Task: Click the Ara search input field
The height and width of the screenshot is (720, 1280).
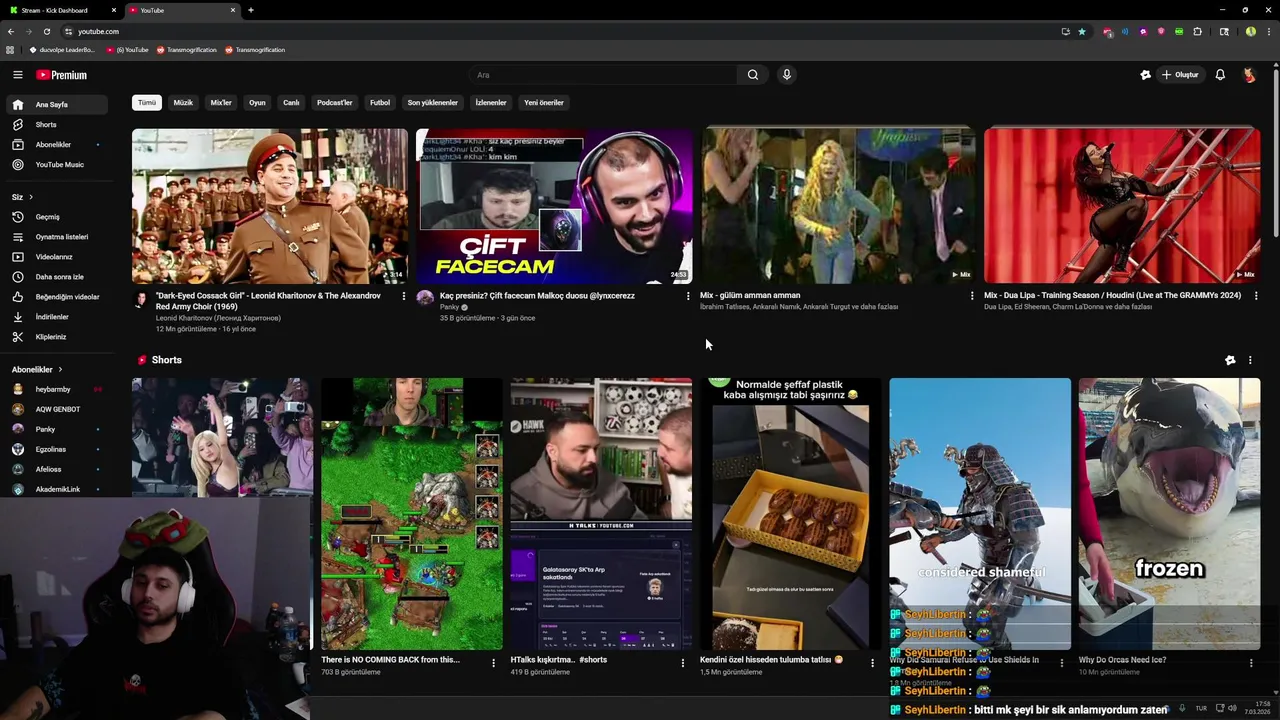Action: 603,75
